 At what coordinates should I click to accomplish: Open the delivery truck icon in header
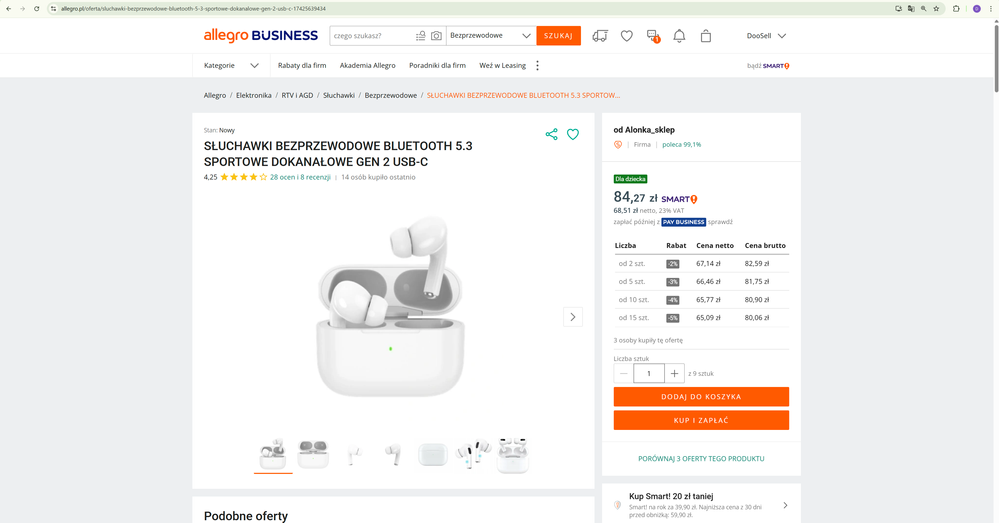pos(600,36)
